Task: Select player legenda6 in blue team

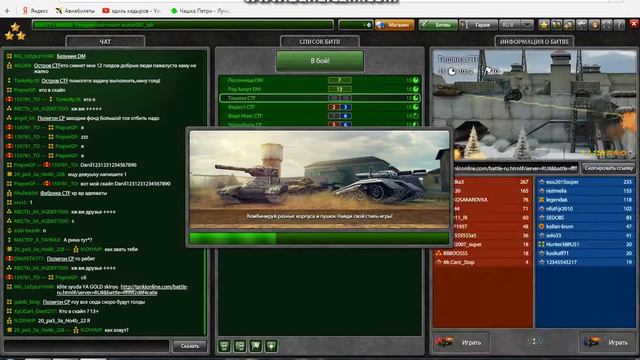Action: coord(586,200)
